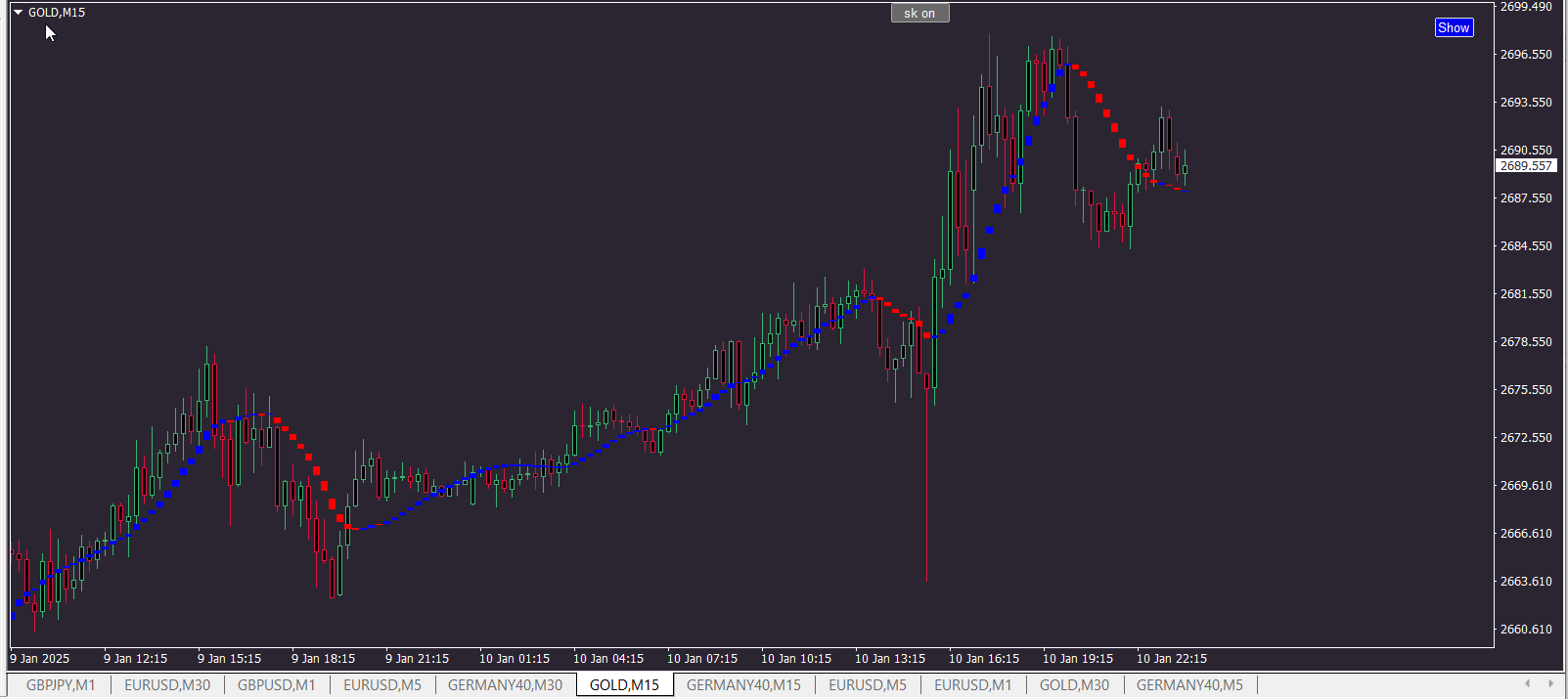This screenshot has width=1568, height=699.
Task: Click the '10 Jan 07:15' time label
Action: pyautogui.click(x=702, y=659)
